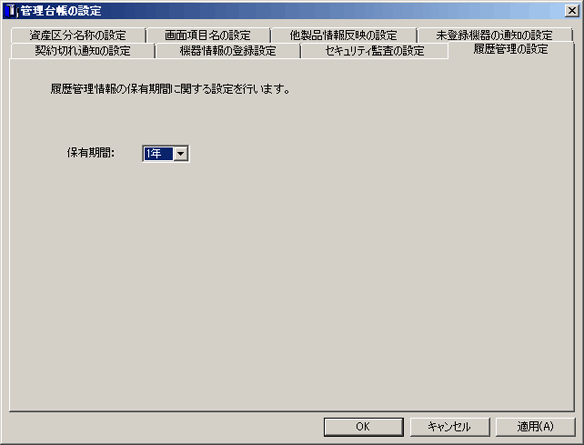This screenshot has width=584, height=445.
Task: Open the 機器情報の登録設定 tab
Action: tap(228, 51)
